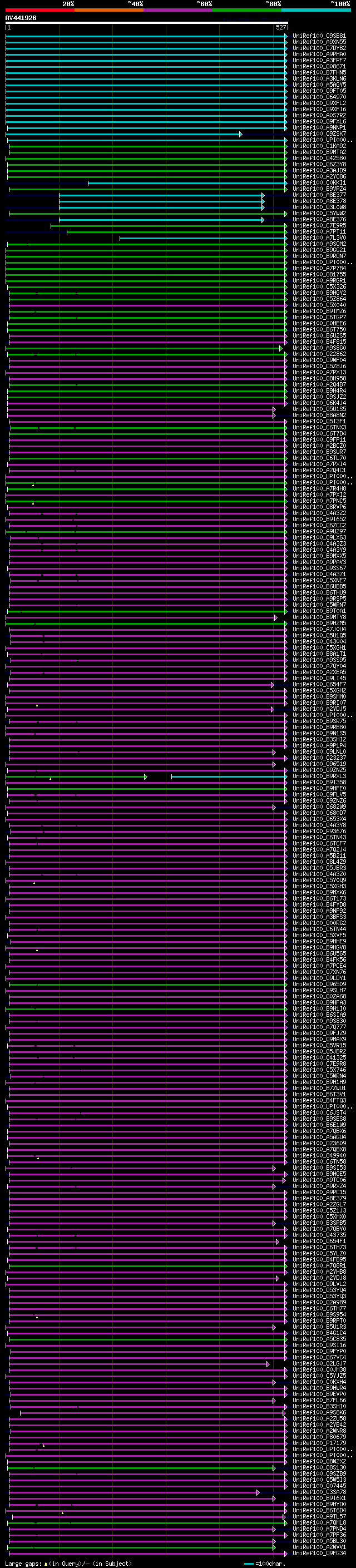Screen dimensions: 356x1568
Task: Select label UniRef100_Q23609
Action: tap(319, 1142)
